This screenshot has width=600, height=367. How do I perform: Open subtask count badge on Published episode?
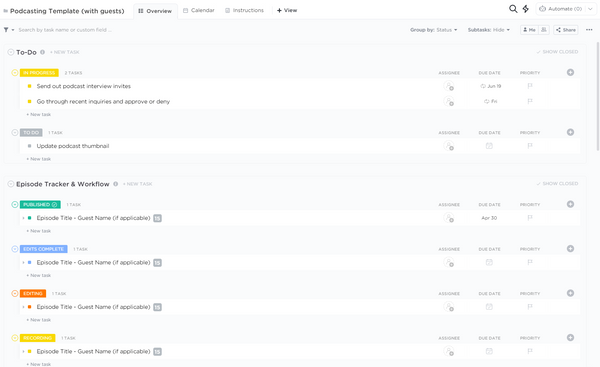pos(157,218)
